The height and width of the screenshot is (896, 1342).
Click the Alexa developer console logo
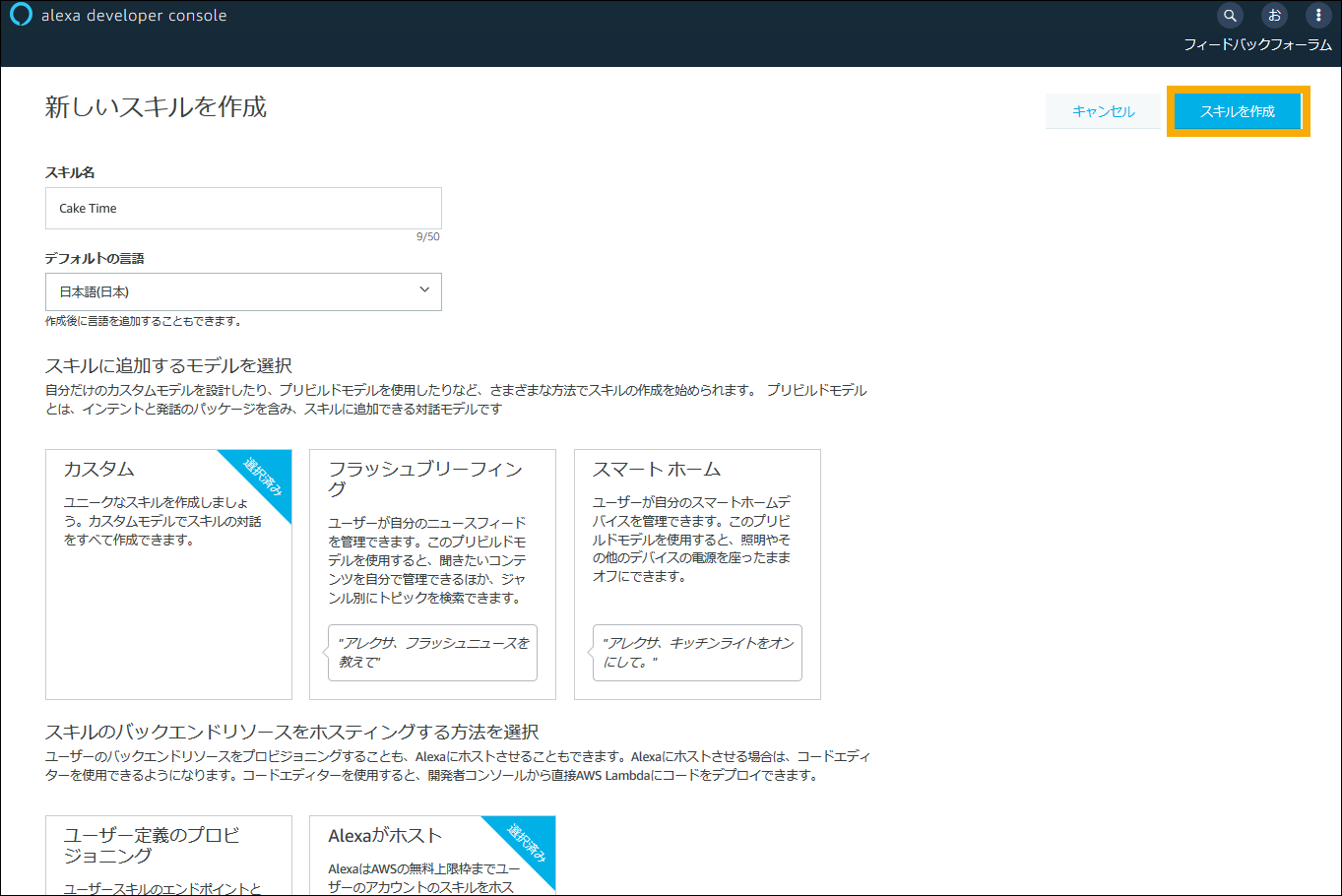pyautogui.click(x=118, y=15)
